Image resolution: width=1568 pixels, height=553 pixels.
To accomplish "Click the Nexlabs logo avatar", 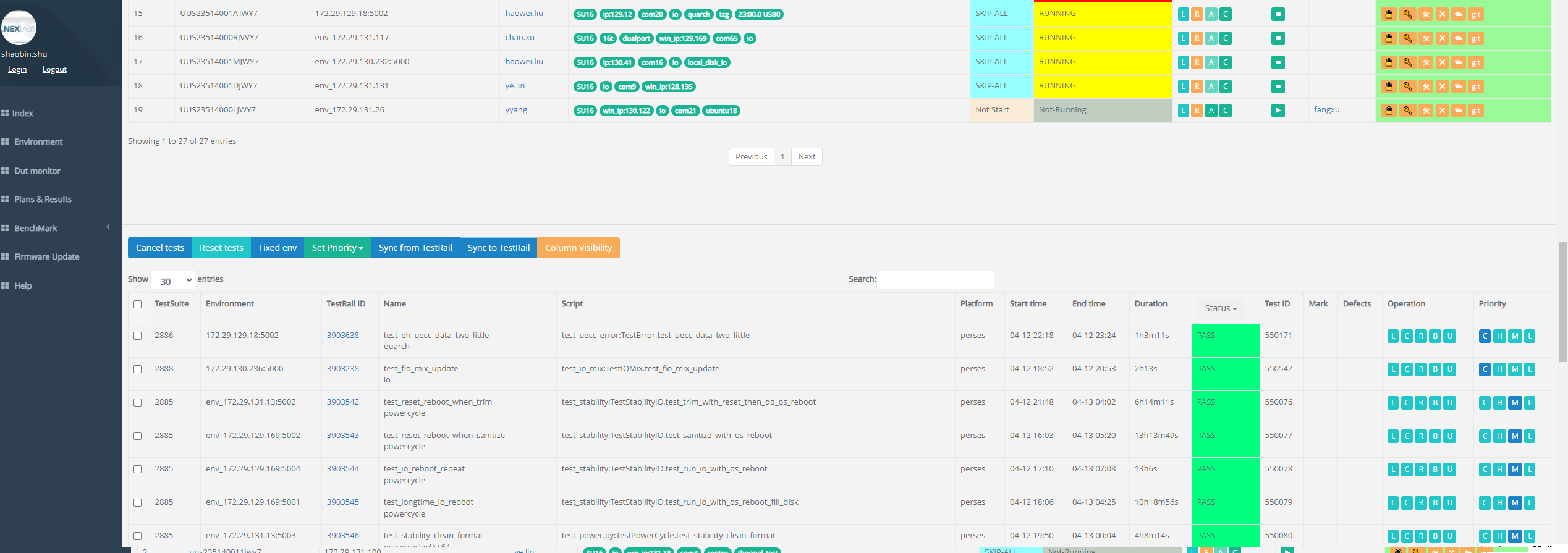I will click(x=19, y=28).
